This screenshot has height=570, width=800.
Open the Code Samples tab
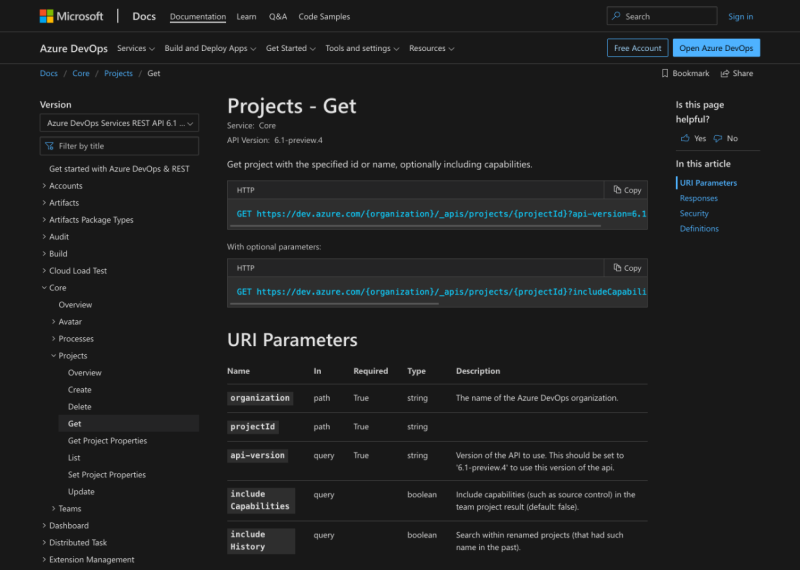tap(326, 17)
